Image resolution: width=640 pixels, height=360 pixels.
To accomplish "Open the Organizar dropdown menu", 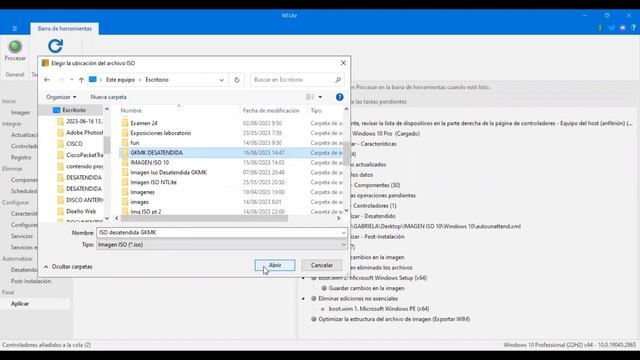I will pos(61,97).
